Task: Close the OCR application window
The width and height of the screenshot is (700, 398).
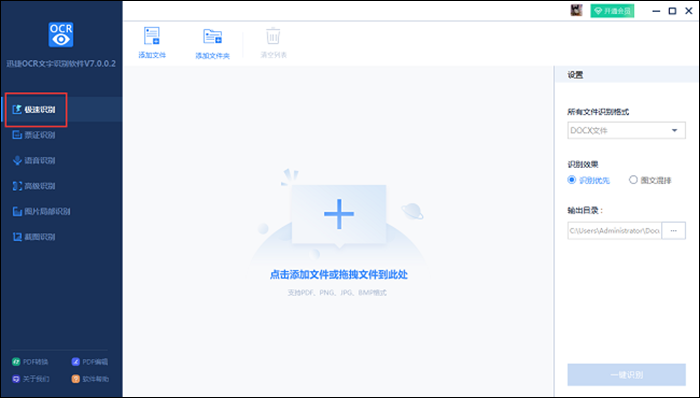Action: pos(688,11)
